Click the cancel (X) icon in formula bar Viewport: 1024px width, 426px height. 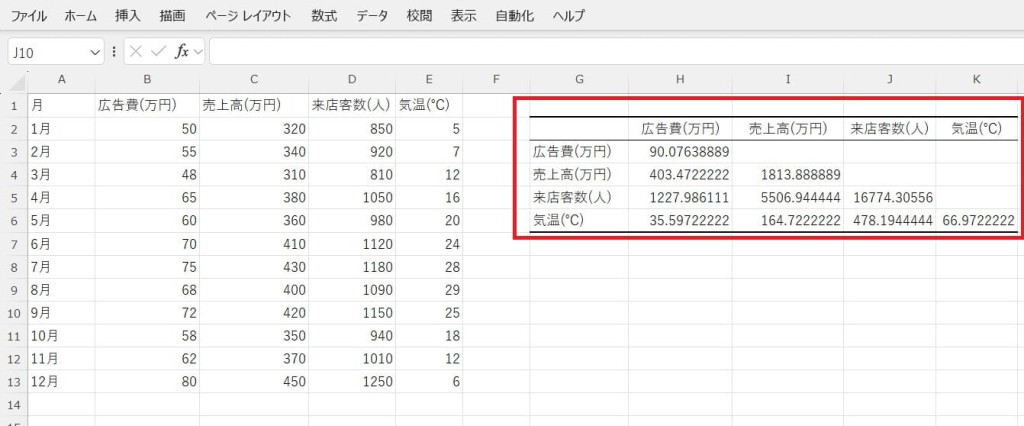pyautogui.click(x=136, y=52)
